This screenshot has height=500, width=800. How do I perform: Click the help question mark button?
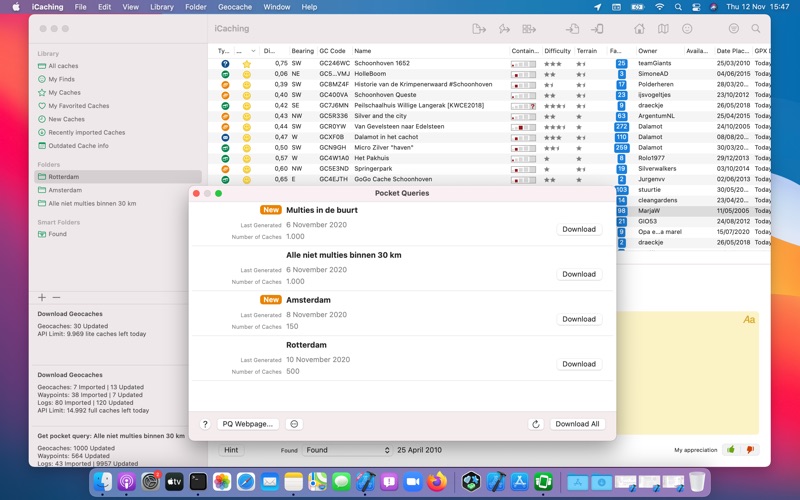(205, 424)
